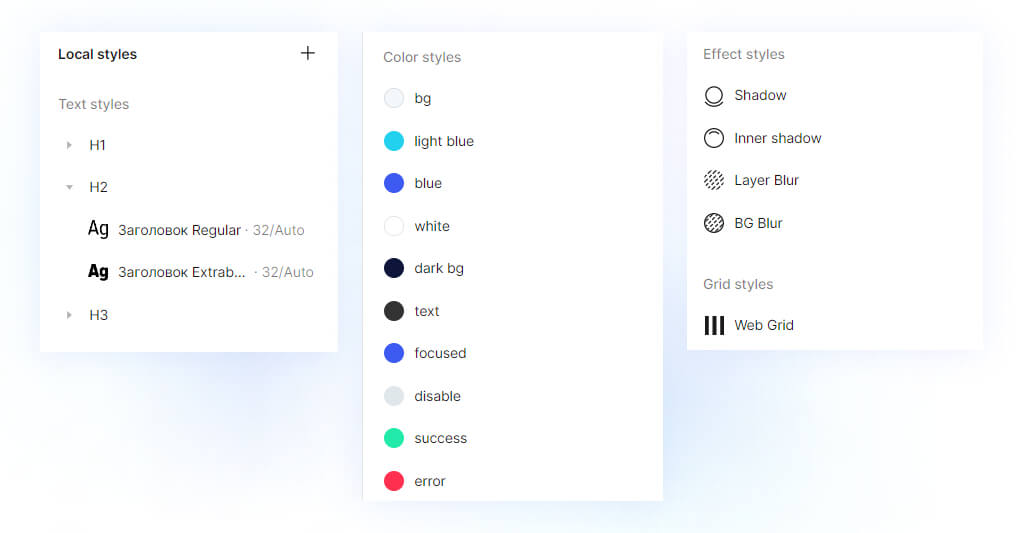Viewport: 1024px width, 533px height.
Task: Click the BG Blur style name
Action: pyautogui.click(x=758, y=223)
